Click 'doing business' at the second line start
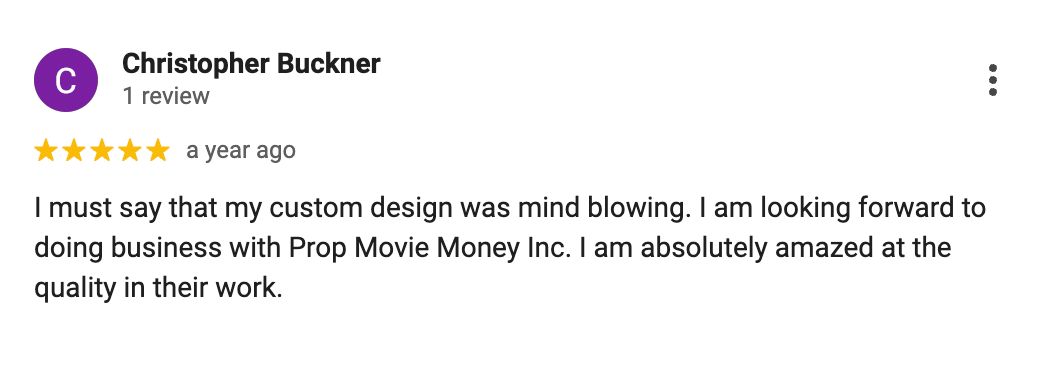The image size is (1050, 370). (x=127, y=248)
